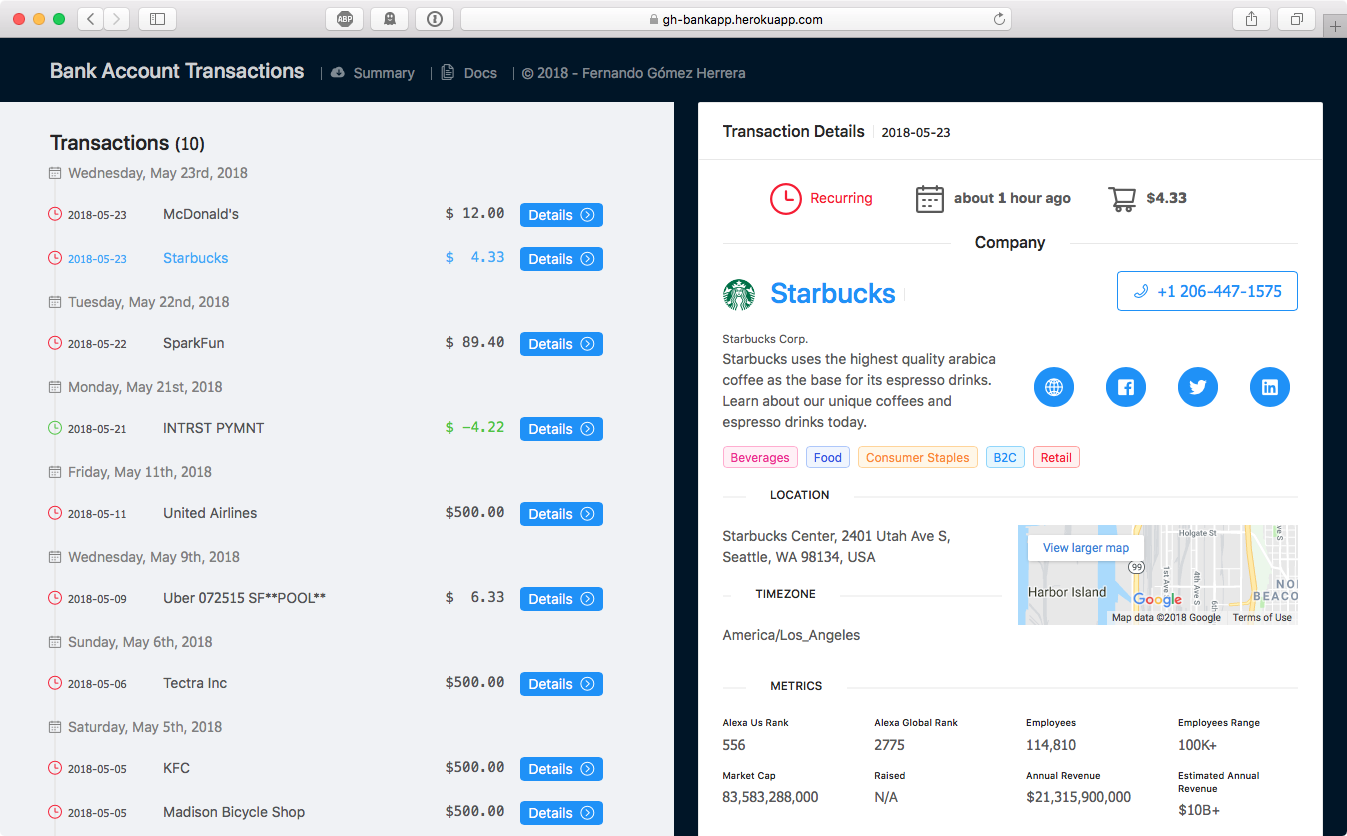
Task: Click the Safari sidebar toggle icon
Action: [x=157, y=19]
